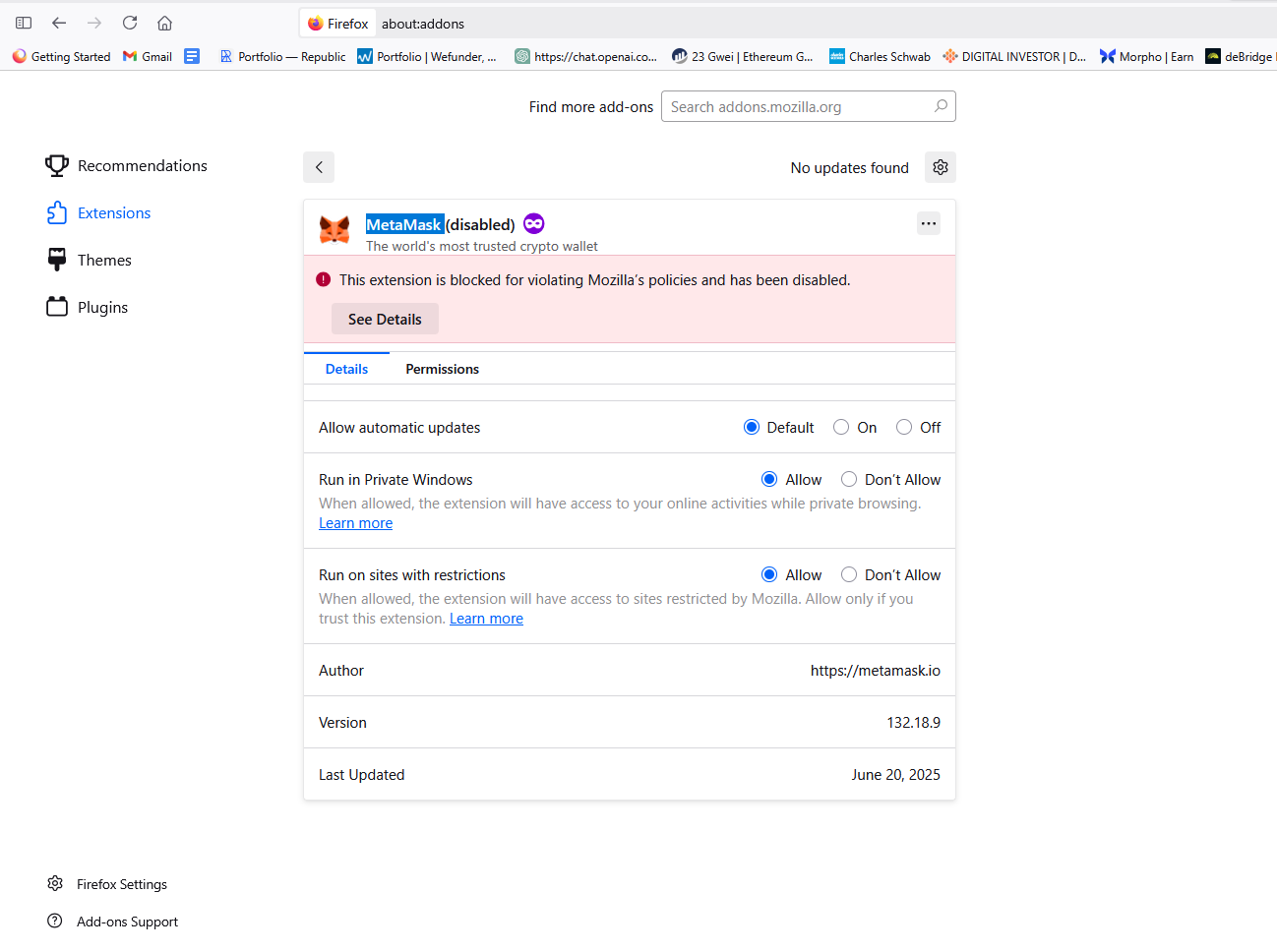Open Firefox Settings
1277x952 pixels.
pos(107,884)
